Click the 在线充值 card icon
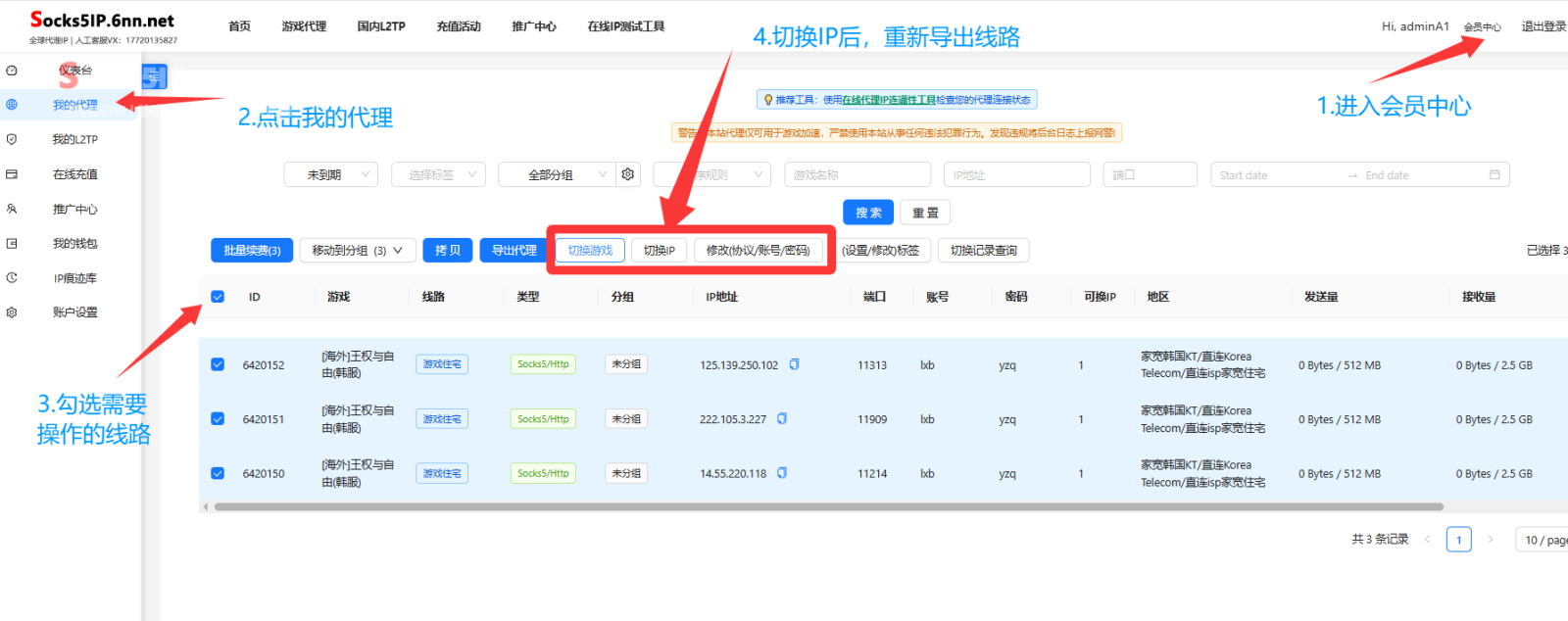Viewport: 1568px width, 621px height. click(x=12, y=174)
